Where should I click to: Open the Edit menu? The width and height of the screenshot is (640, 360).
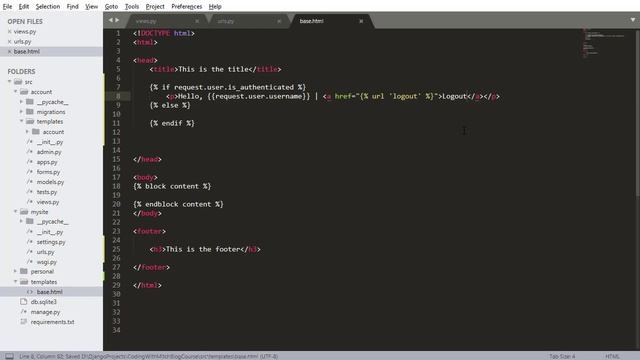point(24,7)
